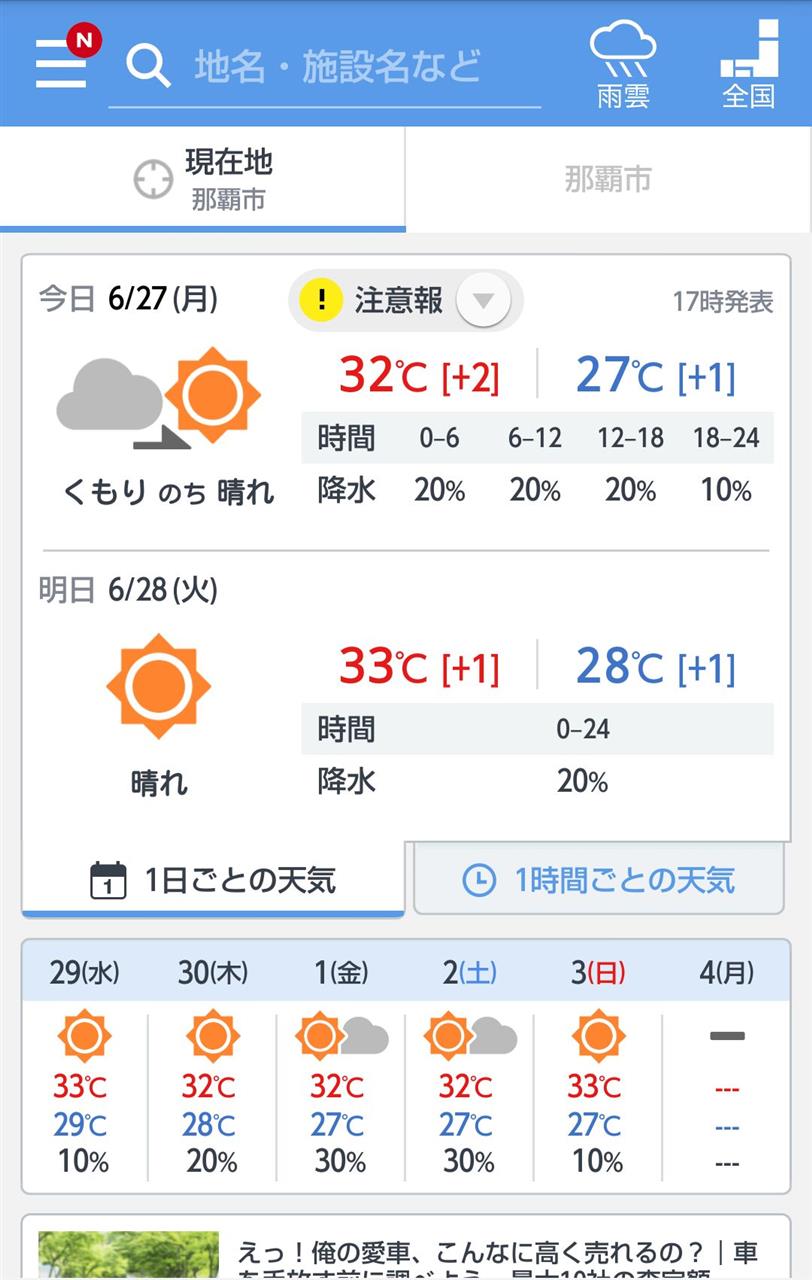The image size is (812, 1280).
Task: Switch to the 現在地 那覇市 tab
Action: click(x=203, y=180)
